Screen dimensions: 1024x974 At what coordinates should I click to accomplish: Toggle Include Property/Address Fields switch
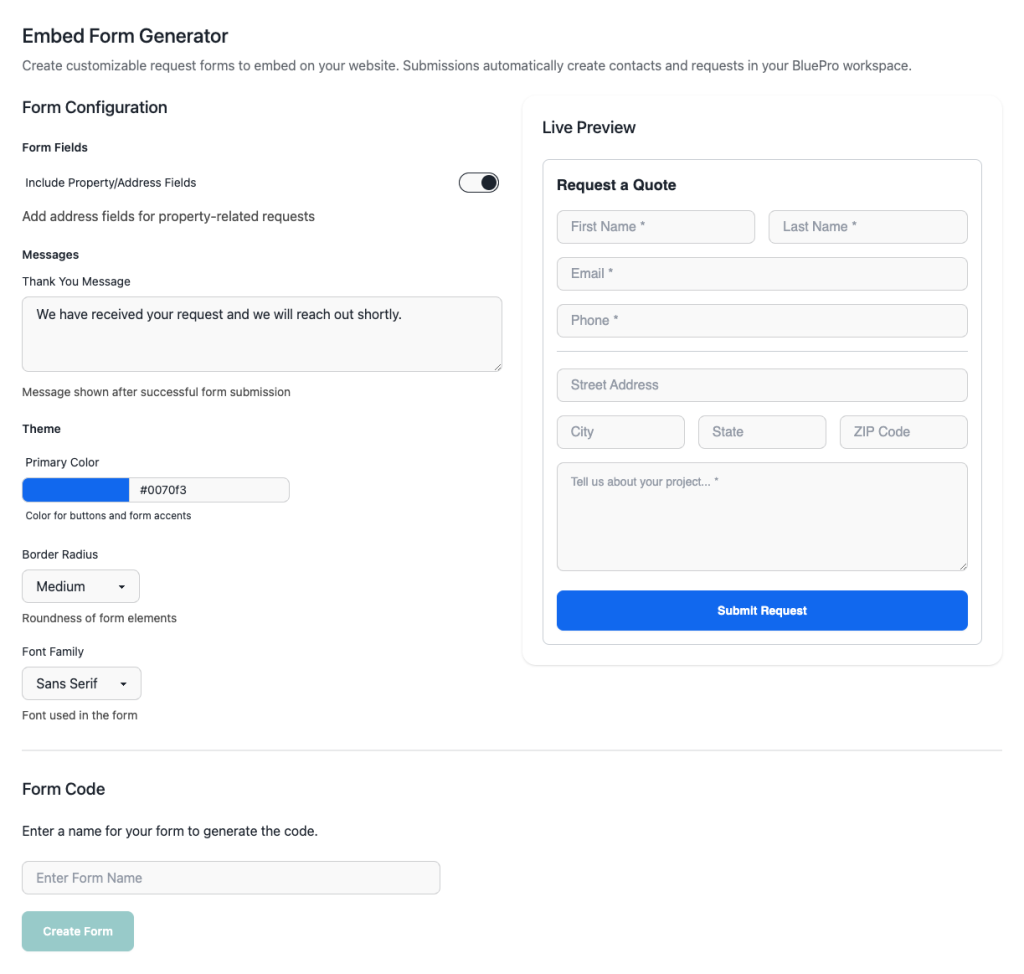point(478,183)
